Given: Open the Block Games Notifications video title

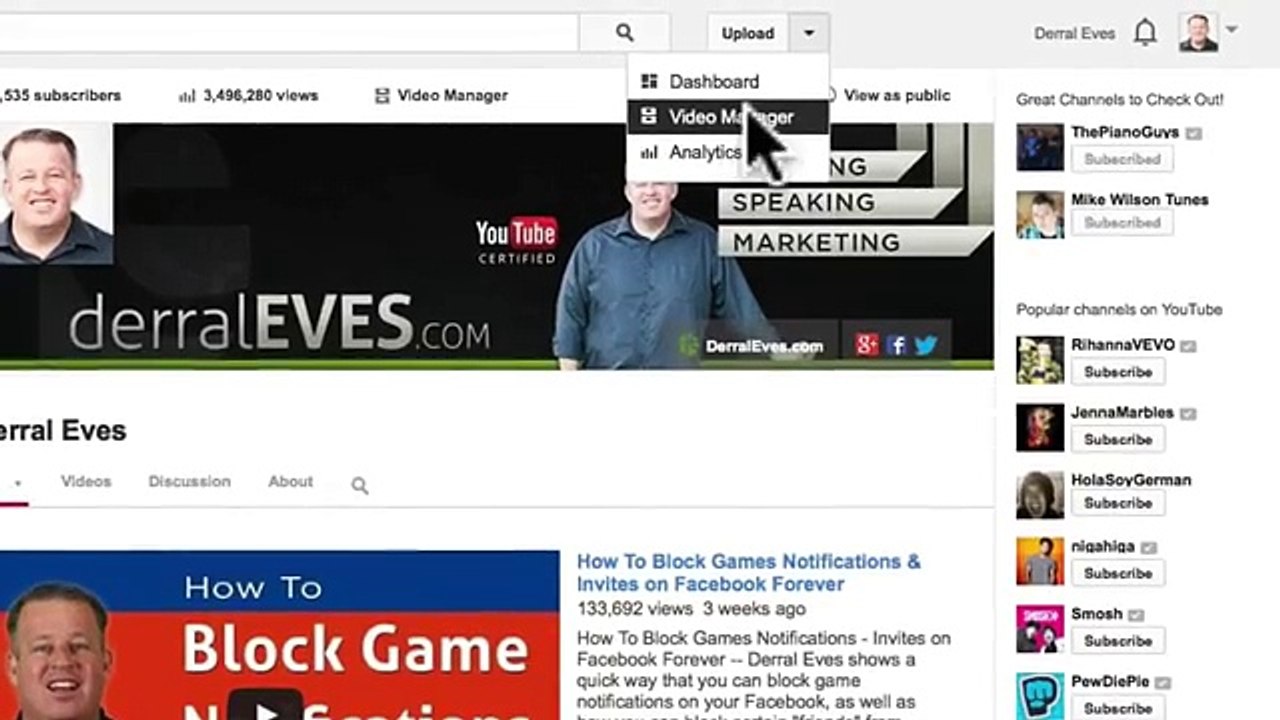Looking at the screenshot, I should [749, 573].
